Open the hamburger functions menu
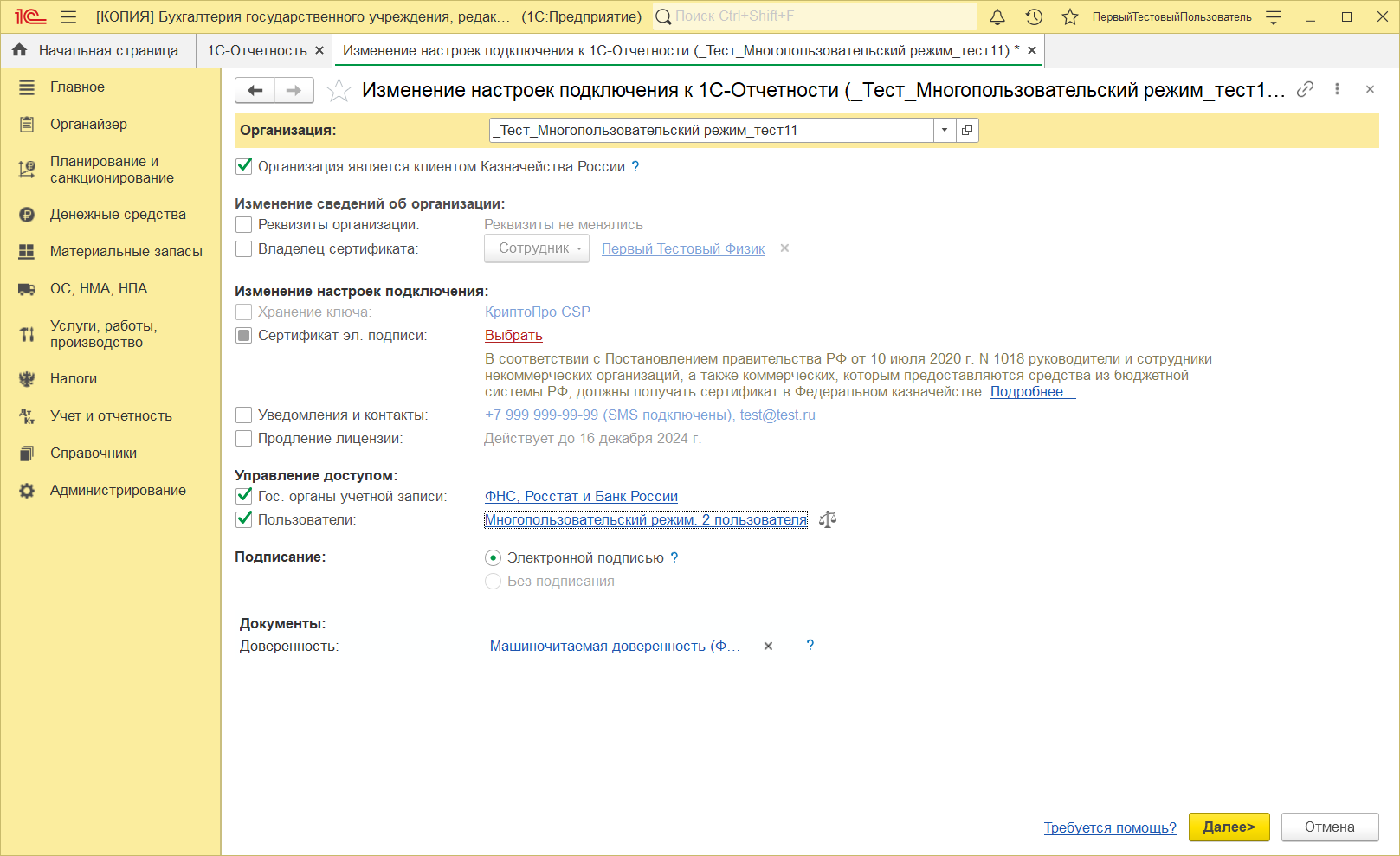 point(68,16)
